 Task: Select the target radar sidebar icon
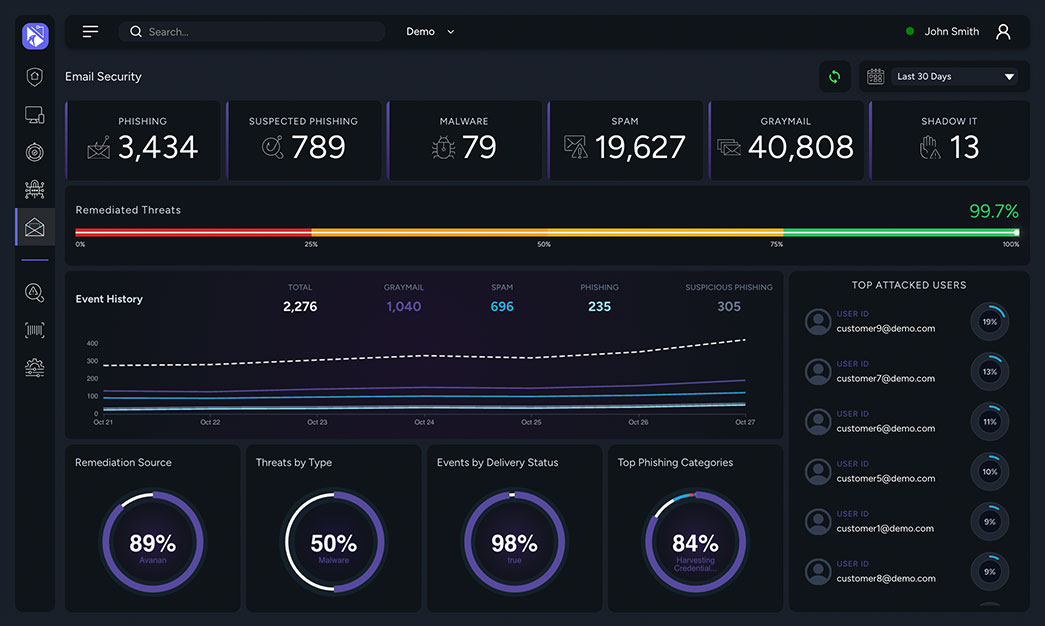click(35, 153)
